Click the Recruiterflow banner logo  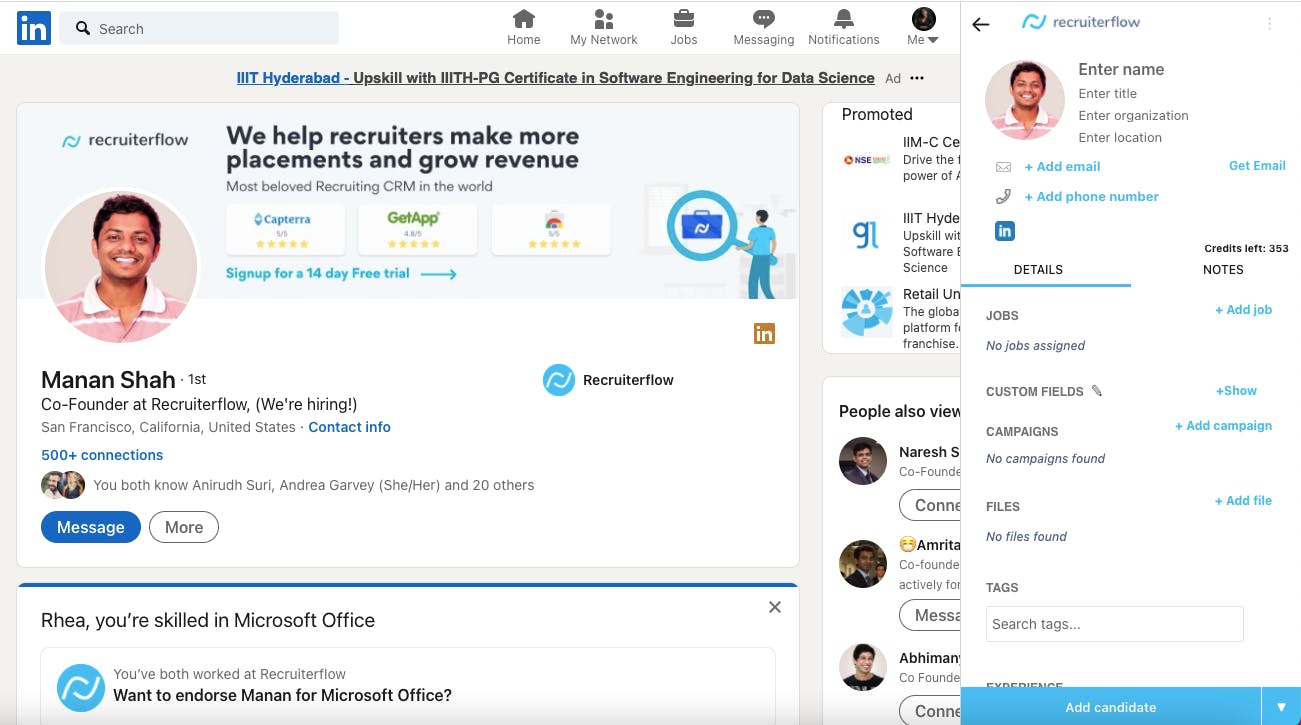pyautogui.click(x=125, y=141)
